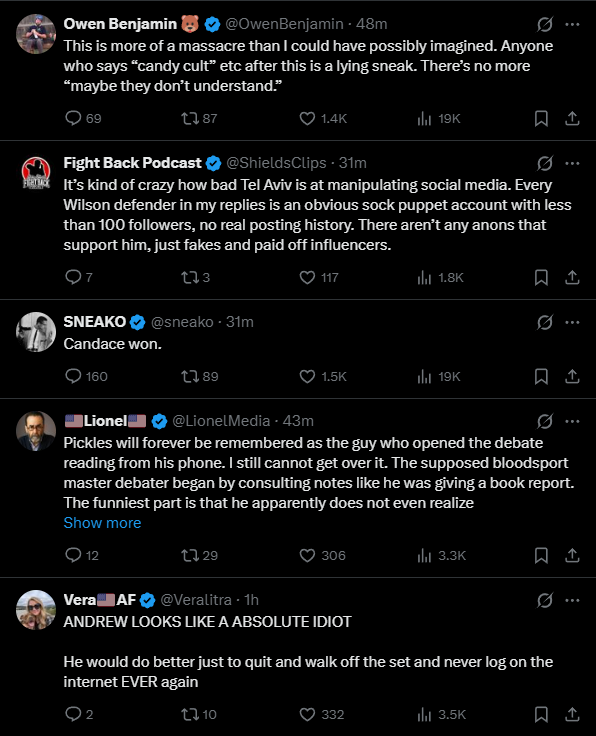Open three-dot menu on Lionel's tweet
Image resolution: width=596 pixels, height=736 pixels.
point(572,421)
